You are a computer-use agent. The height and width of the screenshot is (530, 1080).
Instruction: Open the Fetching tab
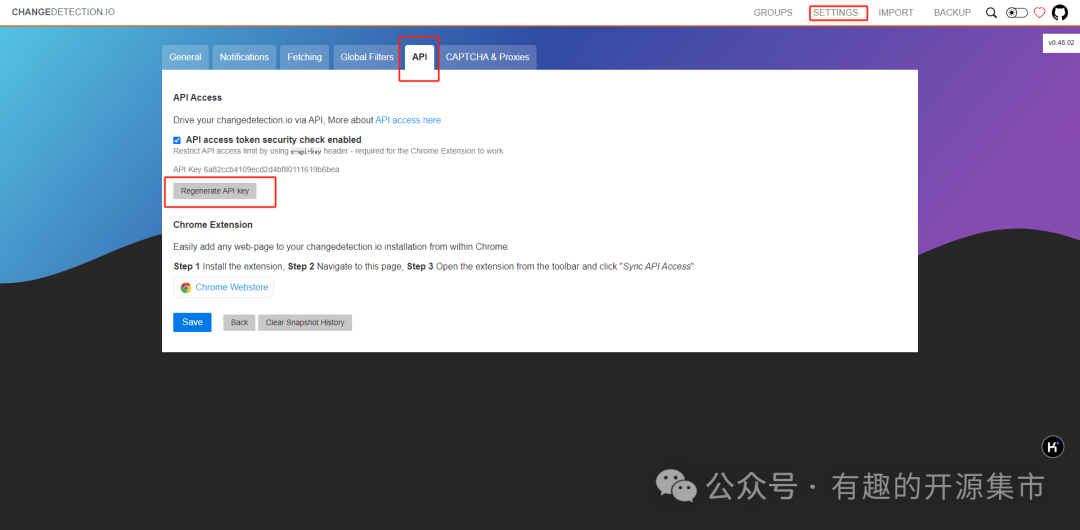click(x=304, y=57)
